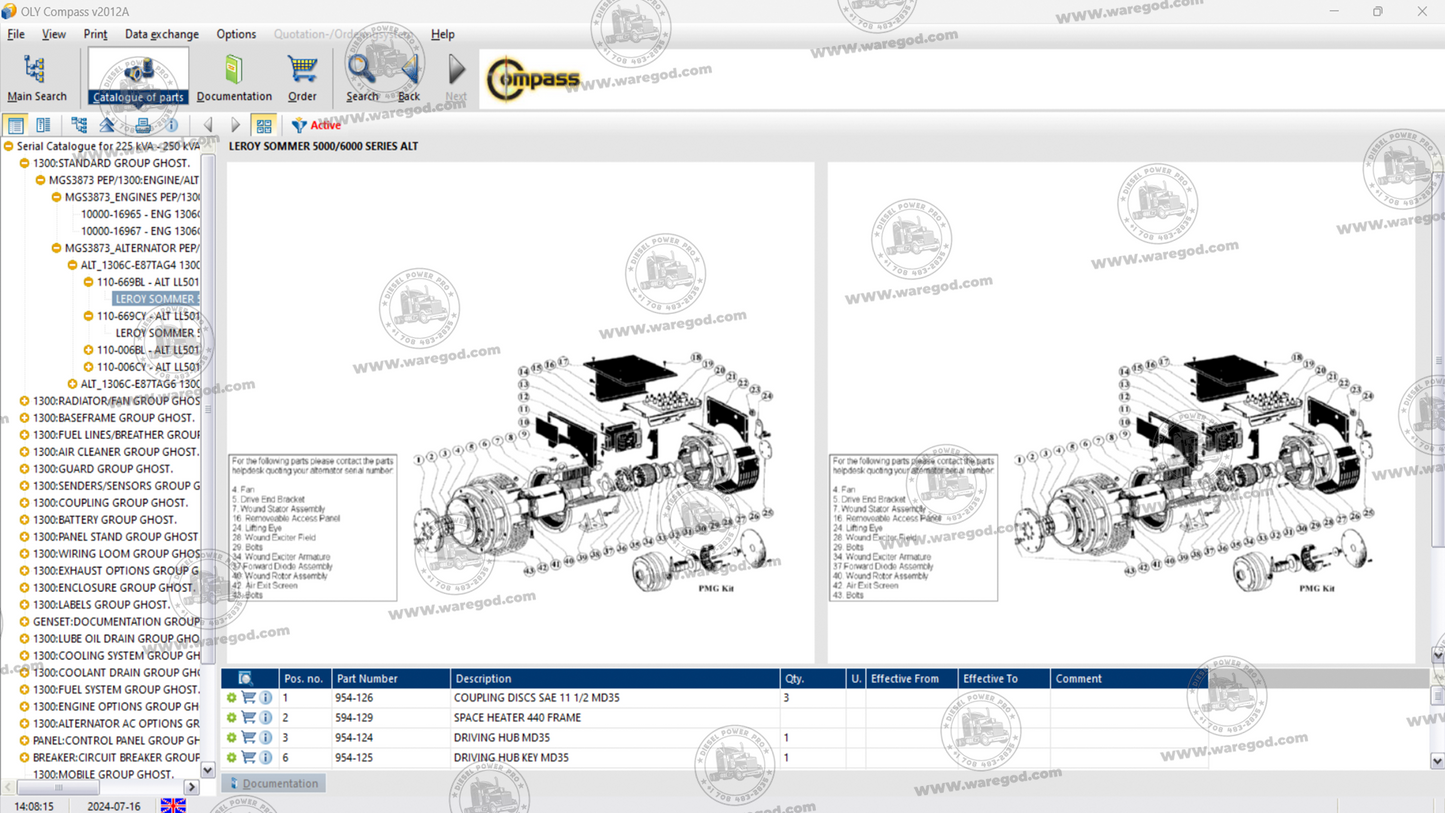Click the parts table search column icon
Image resolution: width=1445 pixels, height=813 pixels.
[x=245, y=678]
